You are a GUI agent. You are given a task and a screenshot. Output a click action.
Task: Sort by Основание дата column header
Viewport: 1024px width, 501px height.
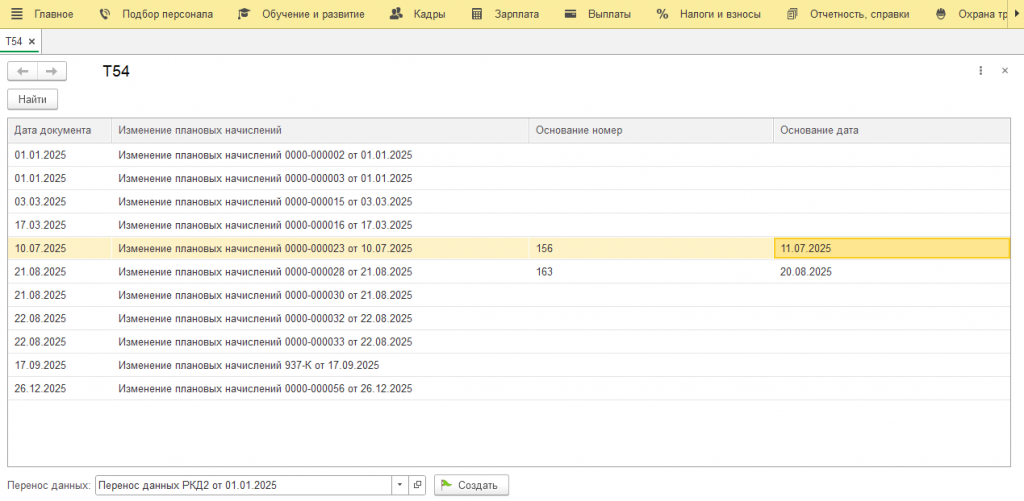tap(892, 131)
